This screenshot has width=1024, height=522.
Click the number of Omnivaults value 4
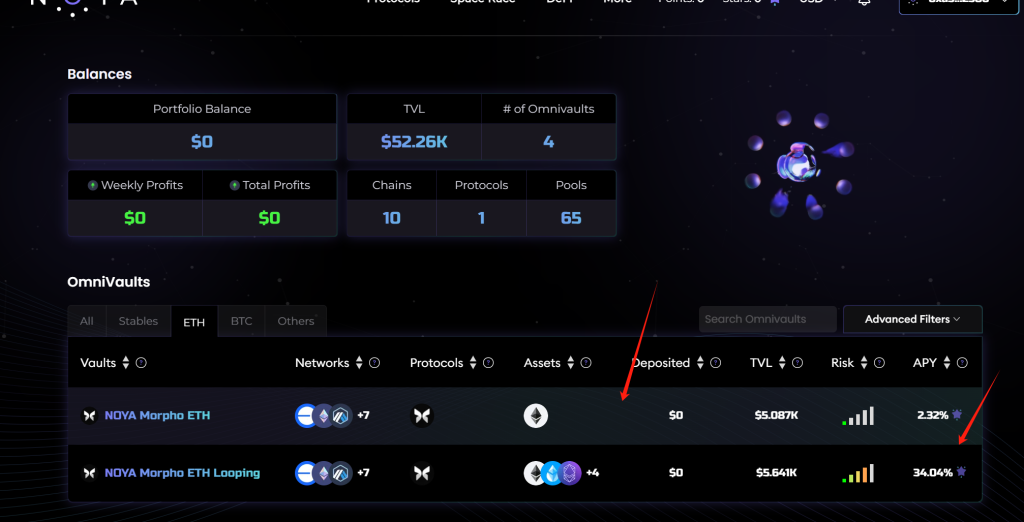click(x=549, y=142)
